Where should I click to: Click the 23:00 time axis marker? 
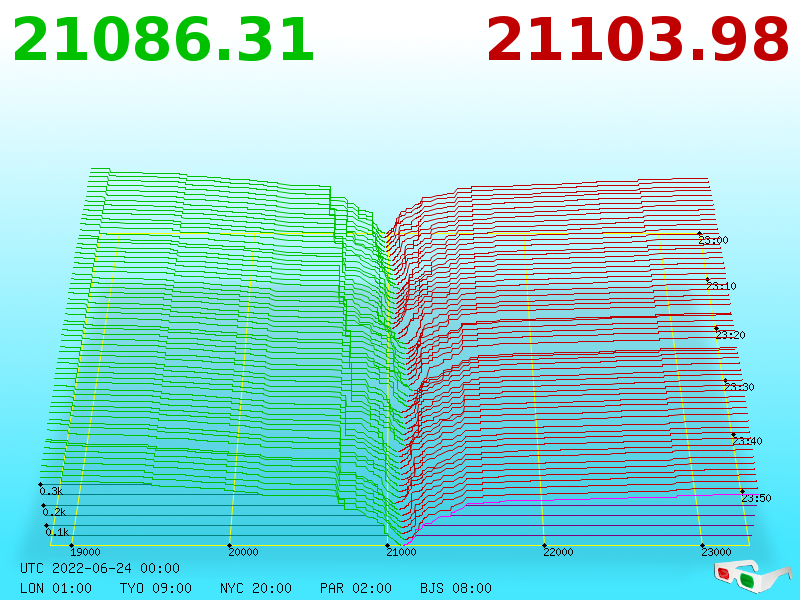713,240
